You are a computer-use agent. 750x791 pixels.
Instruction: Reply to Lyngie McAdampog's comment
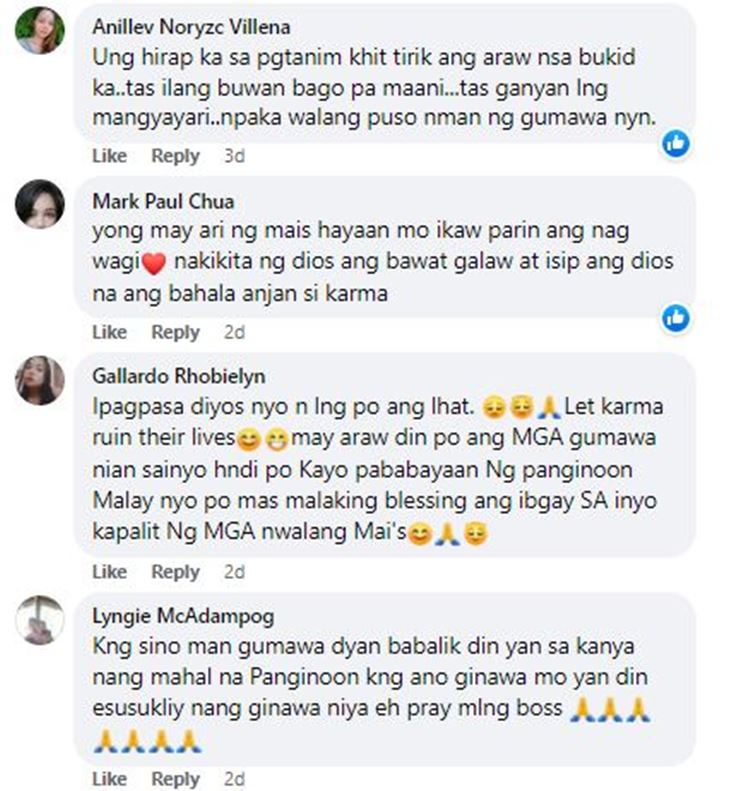pyautogui.click(x=176, y=779)
